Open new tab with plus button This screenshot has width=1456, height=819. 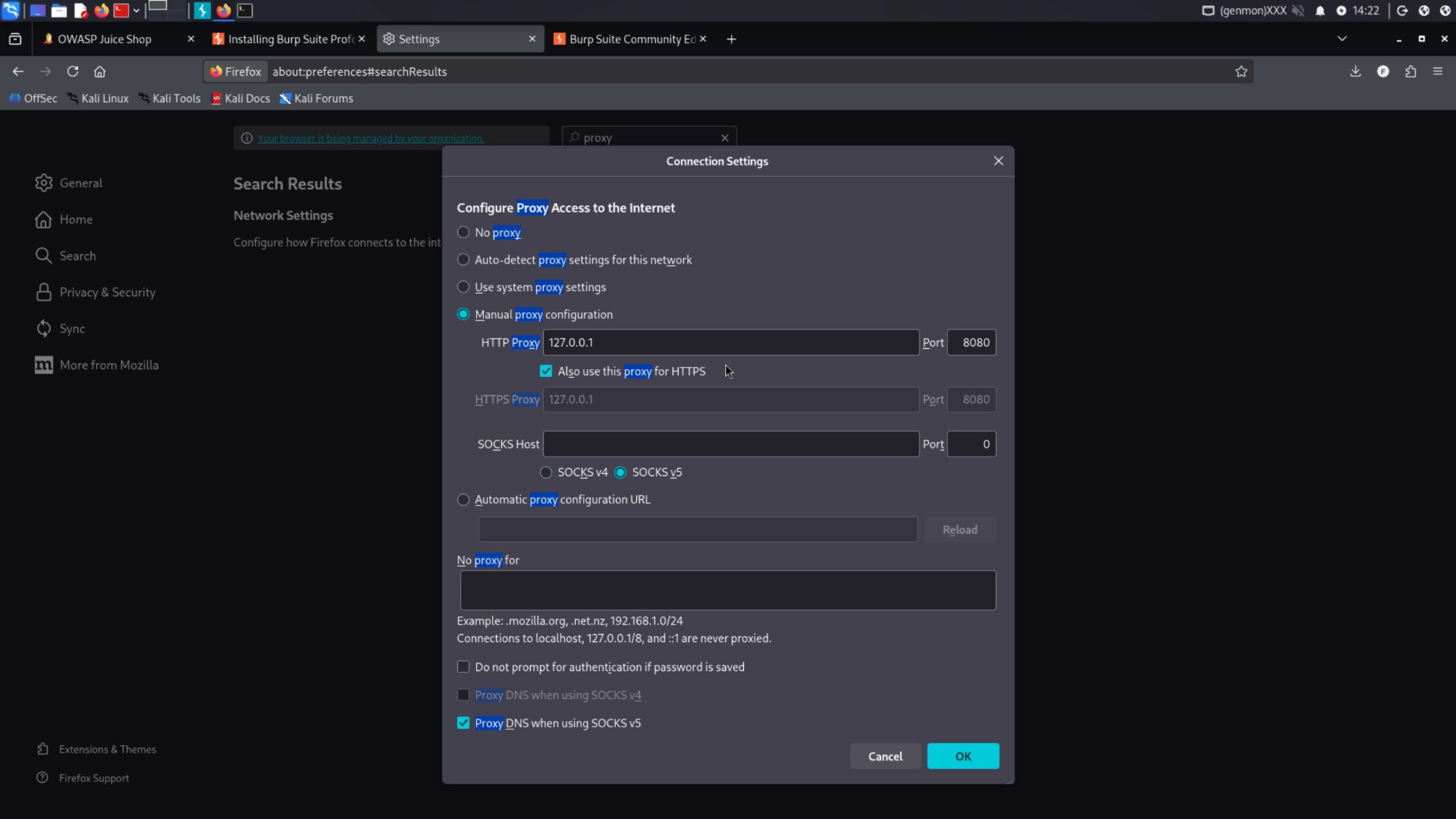tap(732, 39)
